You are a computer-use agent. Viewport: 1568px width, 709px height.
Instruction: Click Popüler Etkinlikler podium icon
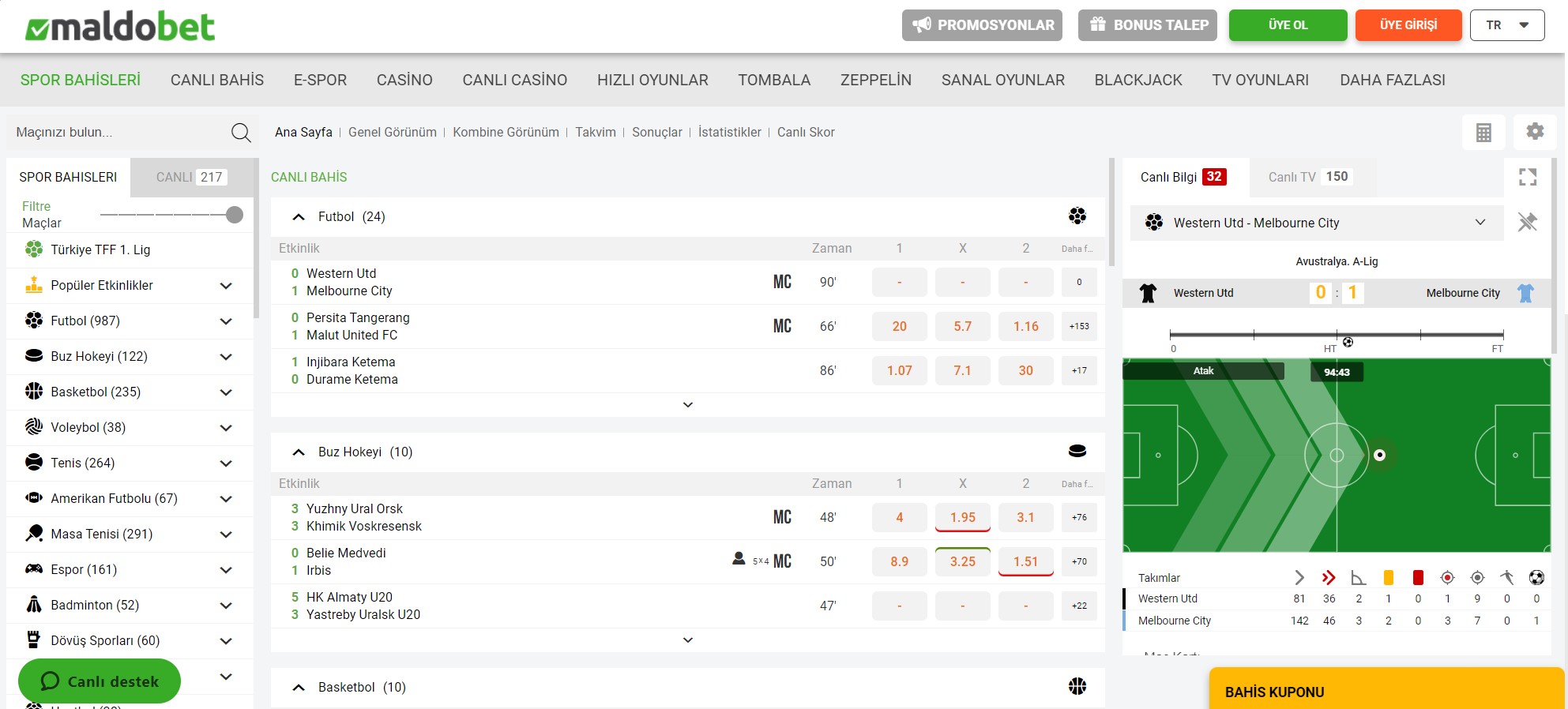(34, 285)
